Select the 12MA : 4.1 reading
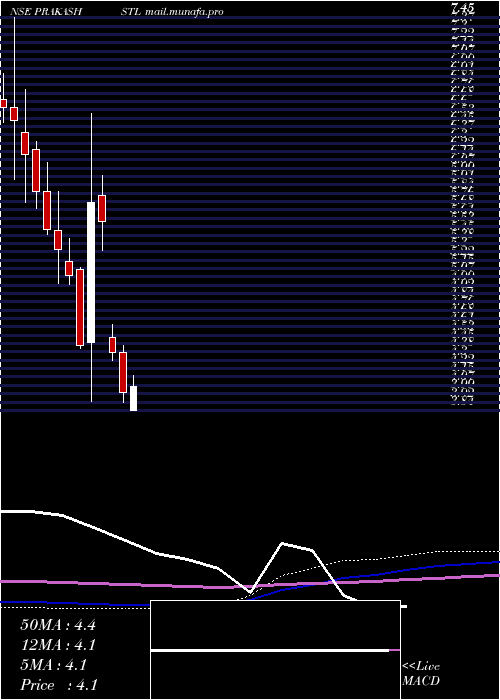500x700 pixels. point(58,645)
